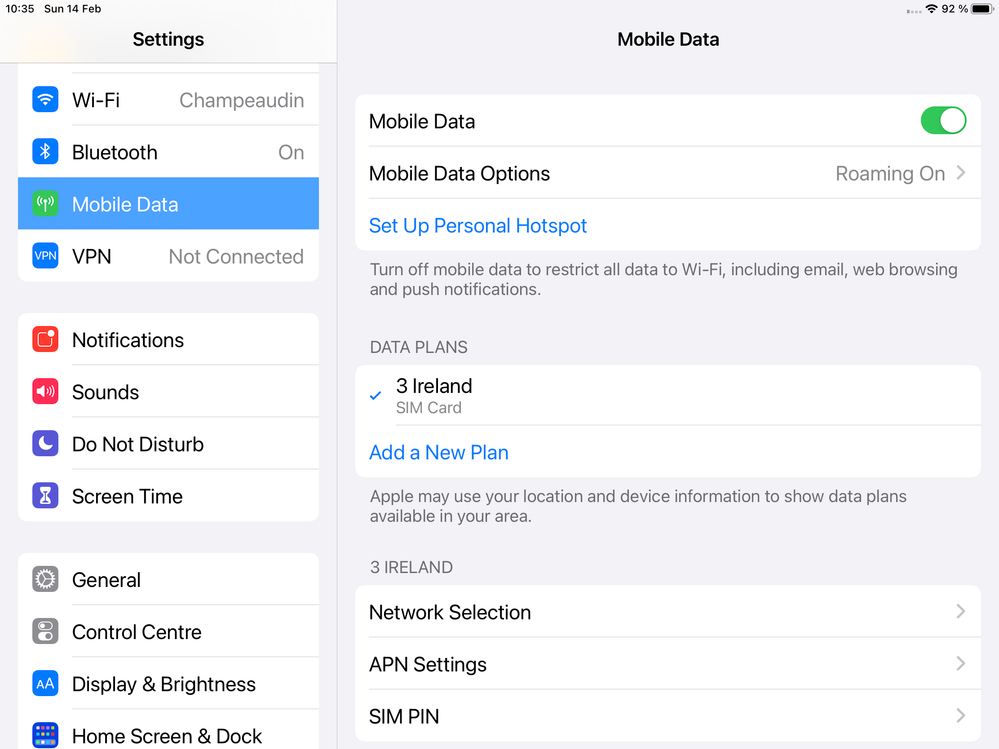Tap the Control Centre icon
This screenshot has height=749, width=999.
click(45, 632)
